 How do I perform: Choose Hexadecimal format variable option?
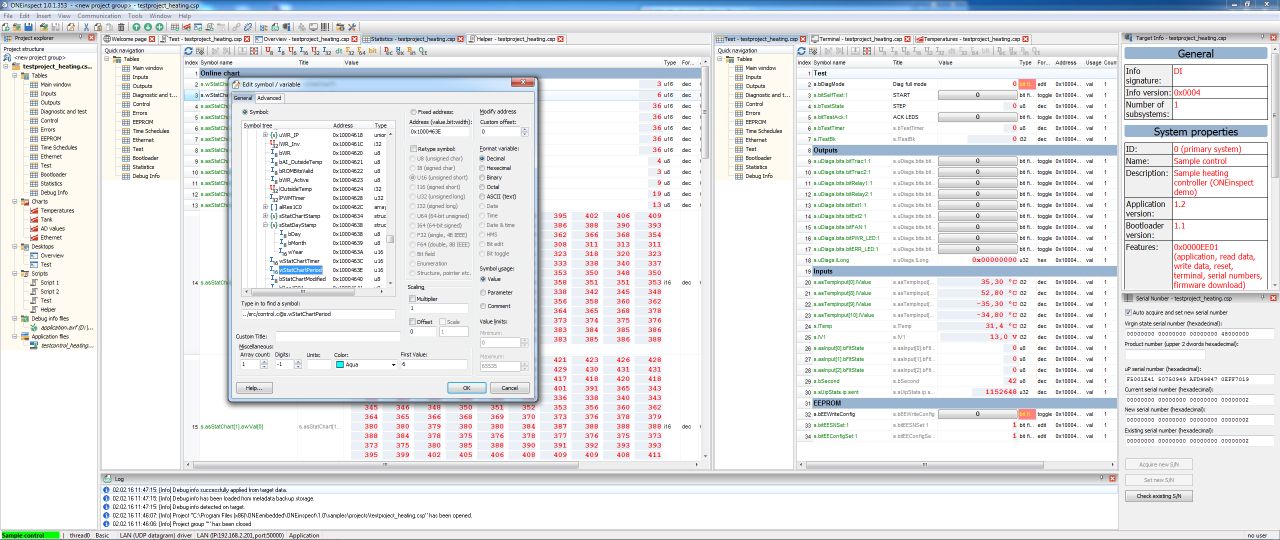click(x=482, y=168)
